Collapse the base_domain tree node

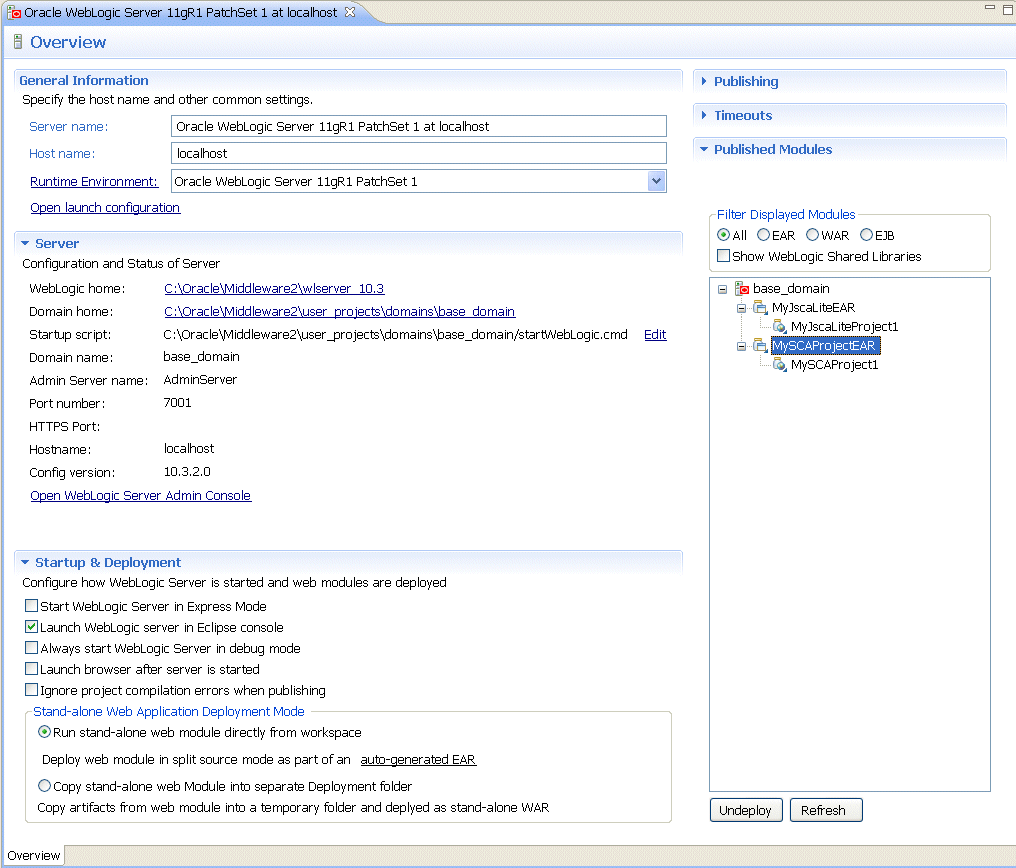pyautogui.click(x=722, y=290)
